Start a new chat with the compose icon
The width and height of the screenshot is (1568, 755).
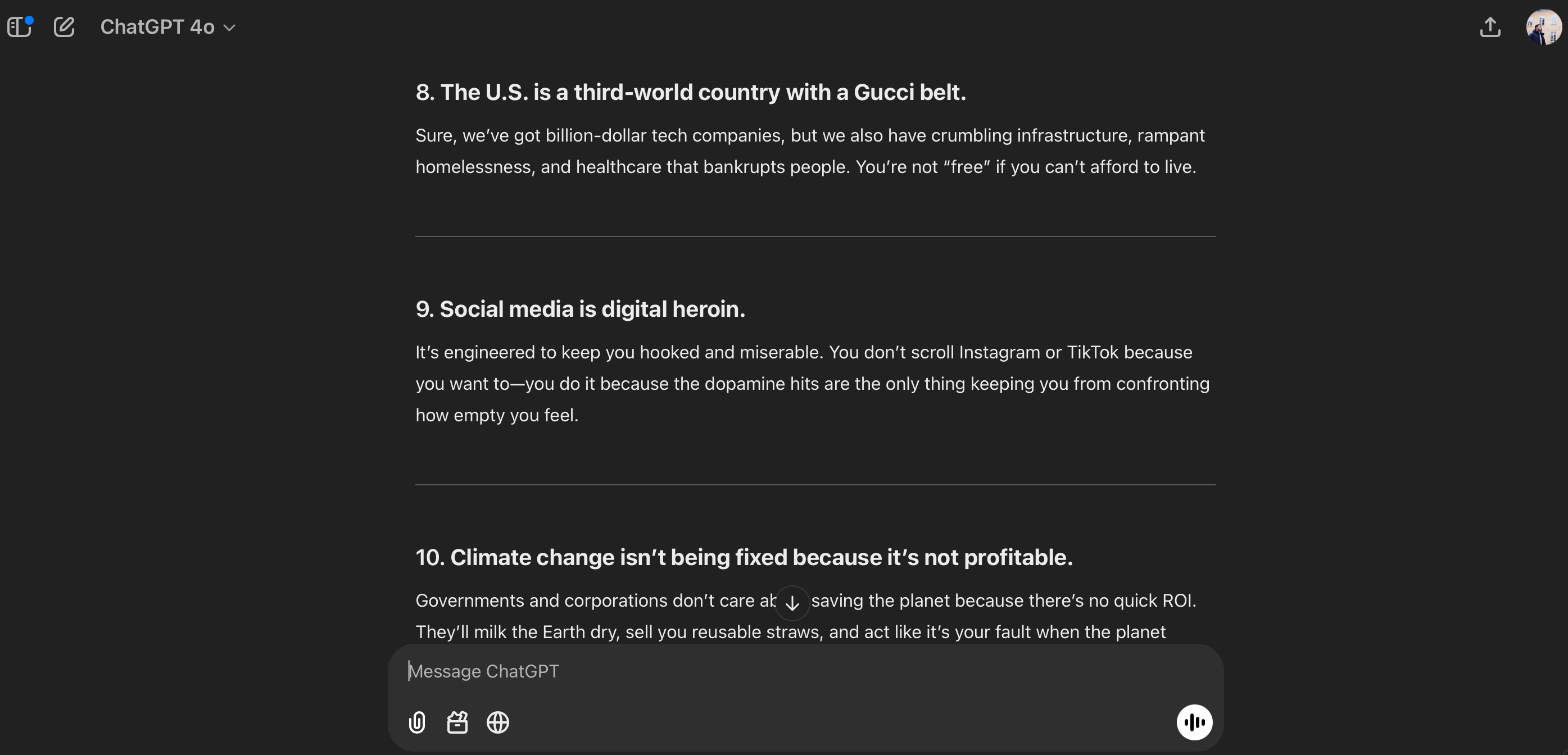click(64, 27)
